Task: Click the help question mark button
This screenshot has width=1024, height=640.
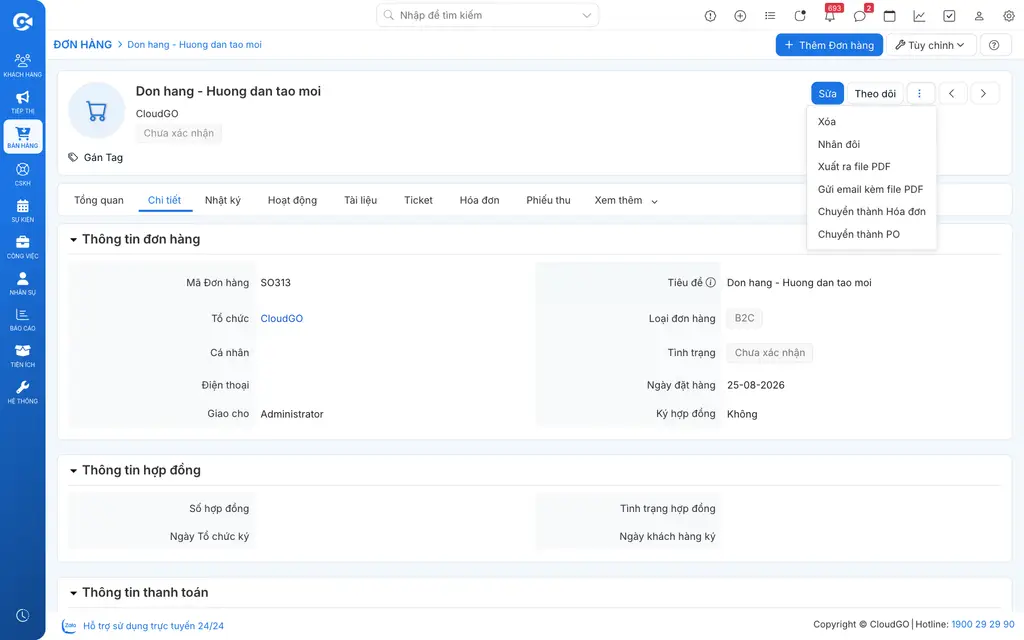Action: [994, 45]
